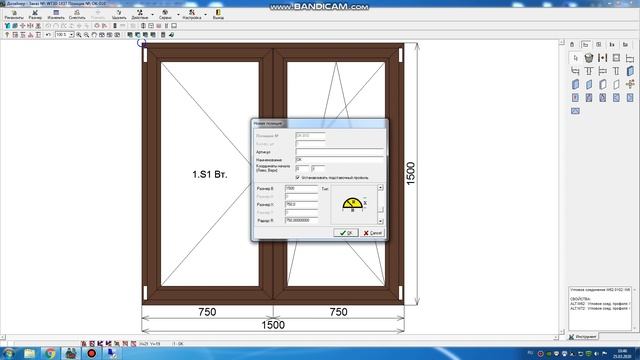Expand the Сервис dropdown arrow
Image resolution: width=640 pixels, height=360 pixels.
178,15
